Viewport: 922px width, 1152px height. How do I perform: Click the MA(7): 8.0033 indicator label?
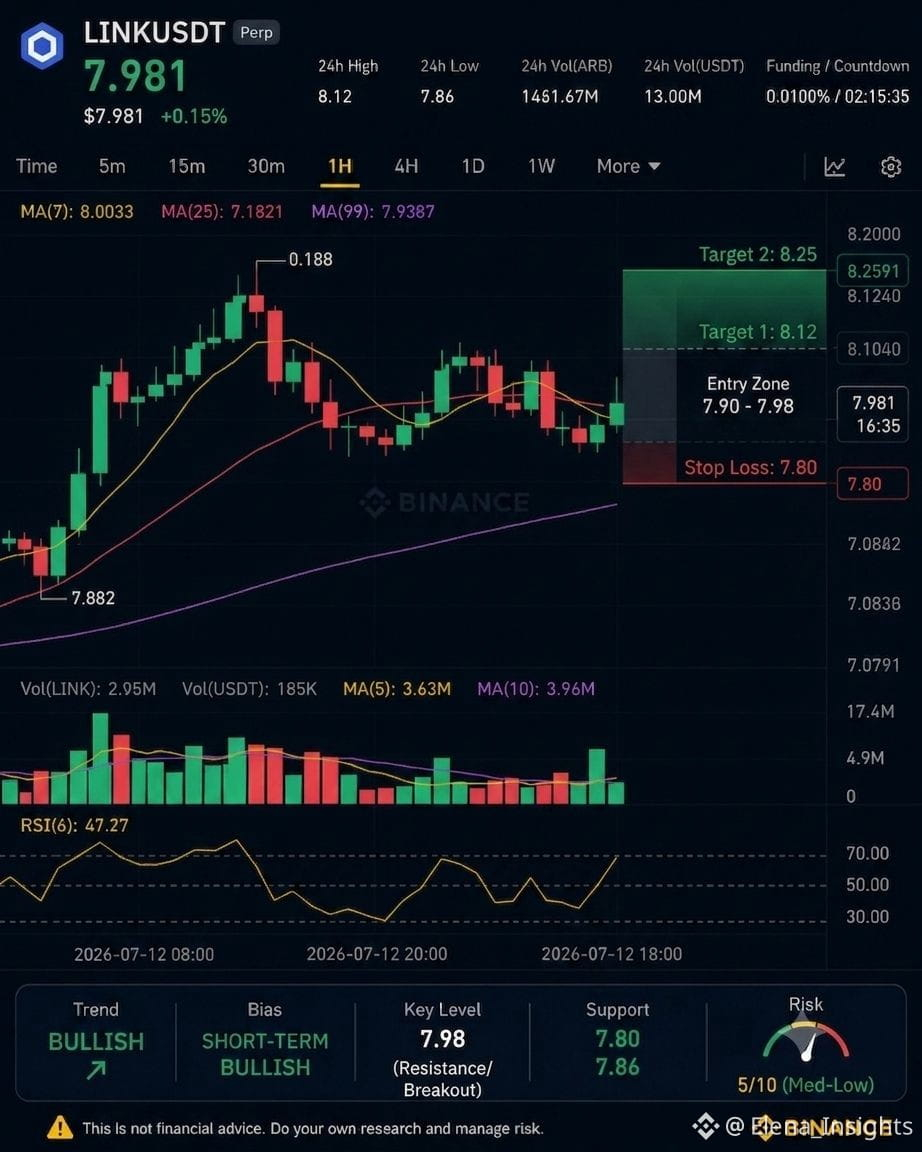coord(77,212)
